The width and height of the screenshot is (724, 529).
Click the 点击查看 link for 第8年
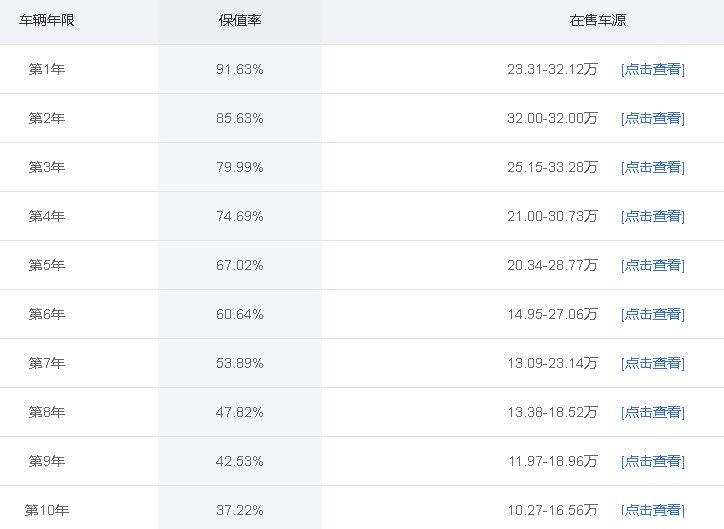pos(652,412)
